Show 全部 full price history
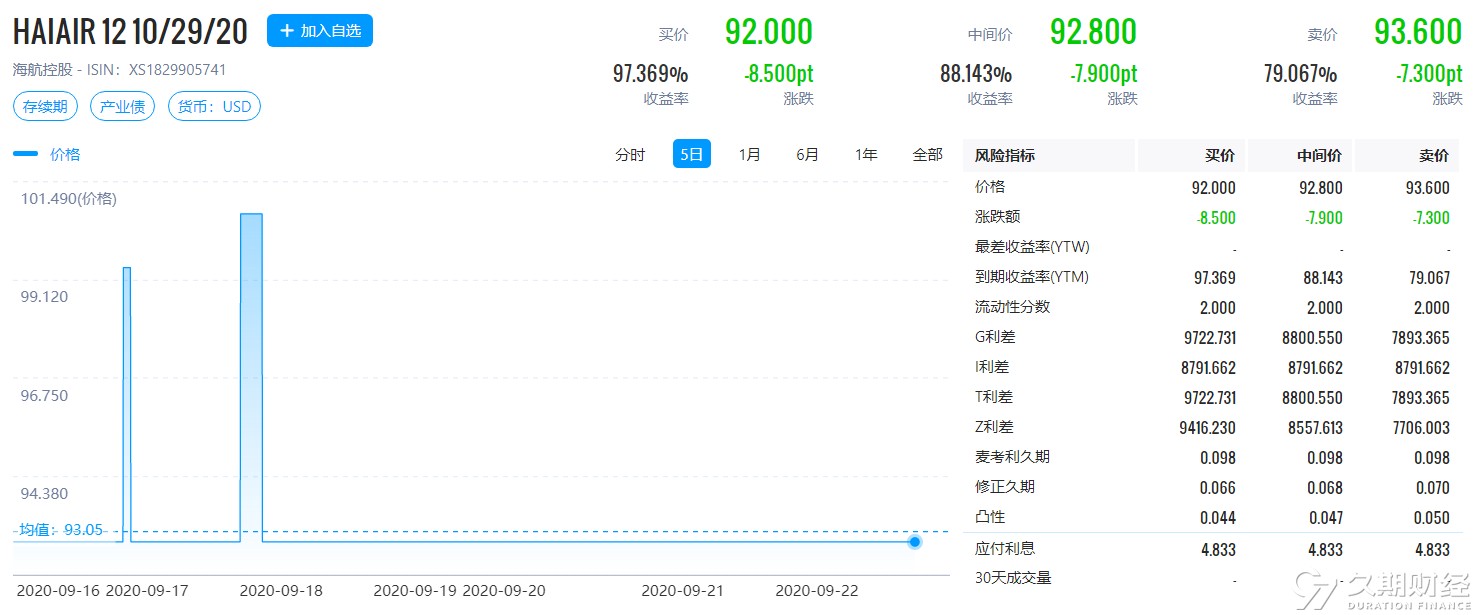Image resolution: width=1476 pixels, height=615 pixels. click(928, 155)
